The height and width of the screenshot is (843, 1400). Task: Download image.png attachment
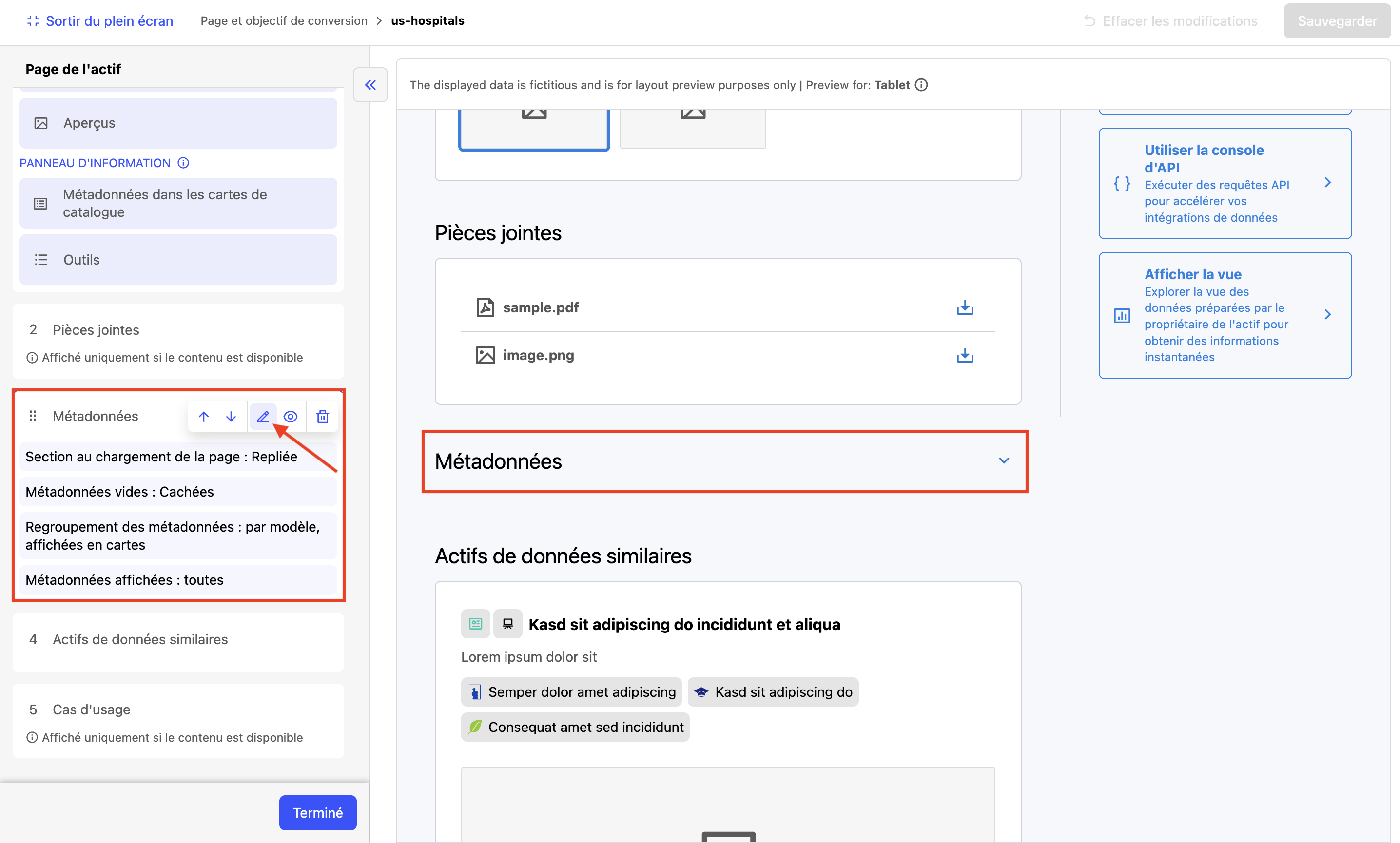(964, 355)
